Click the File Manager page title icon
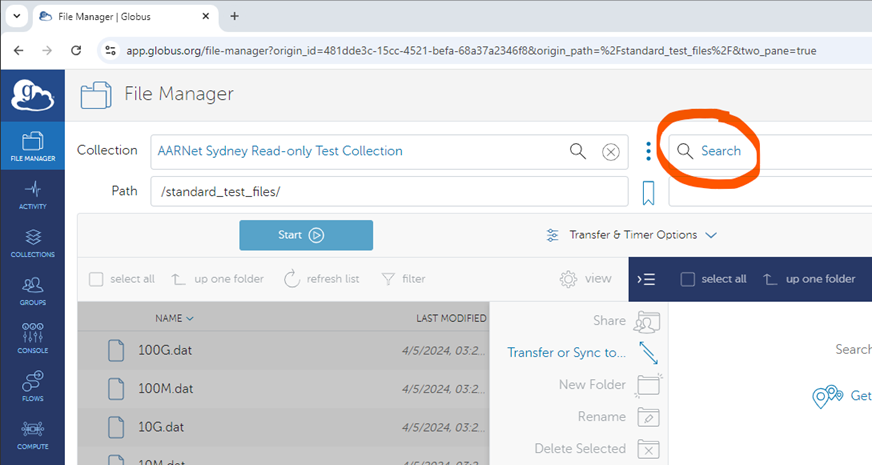The width and height of the screenshot is (872, 465). click(96, 95)
